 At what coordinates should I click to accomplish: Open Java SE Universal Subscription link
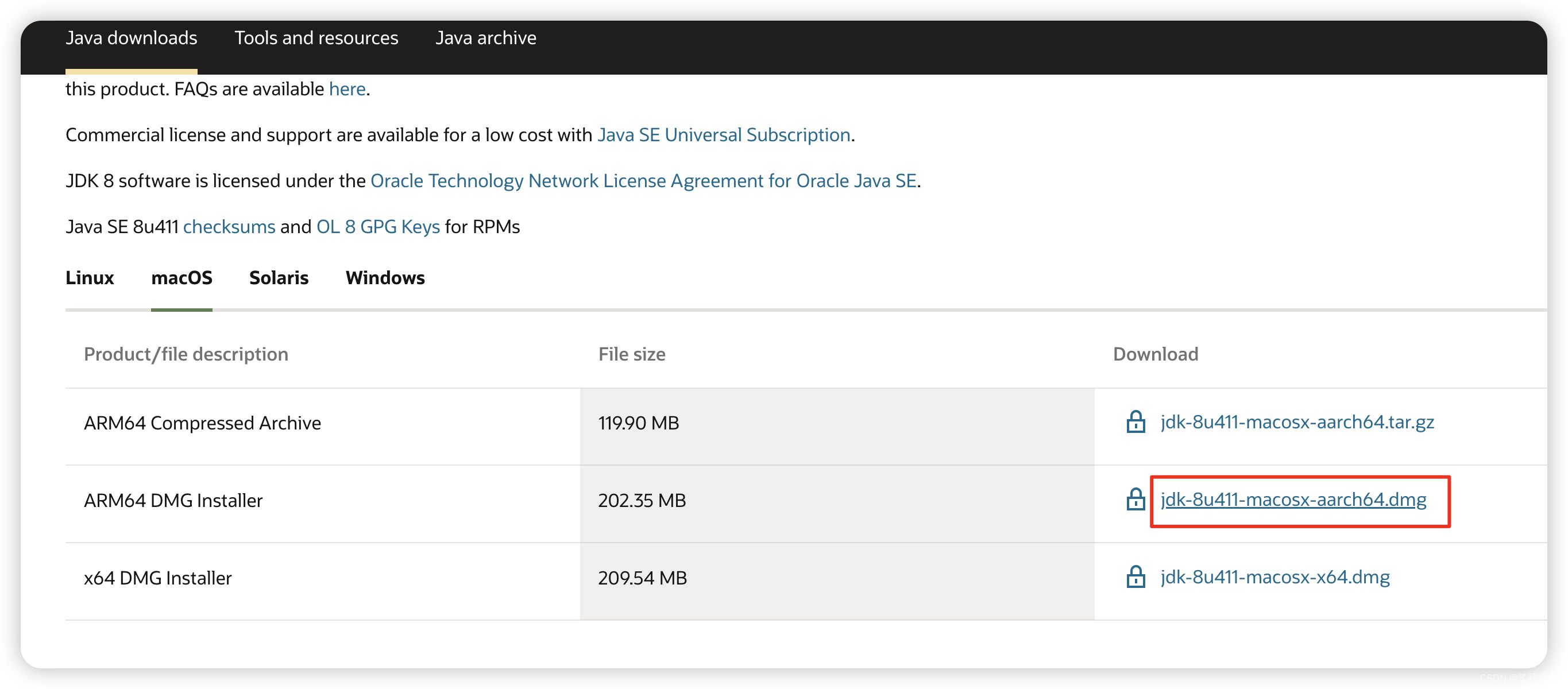(x=723, y=134)
